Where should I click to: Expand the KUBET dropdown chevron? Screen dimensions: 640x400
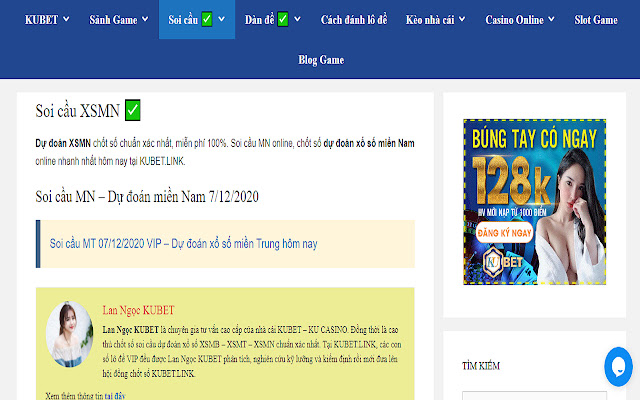[66, 19]
